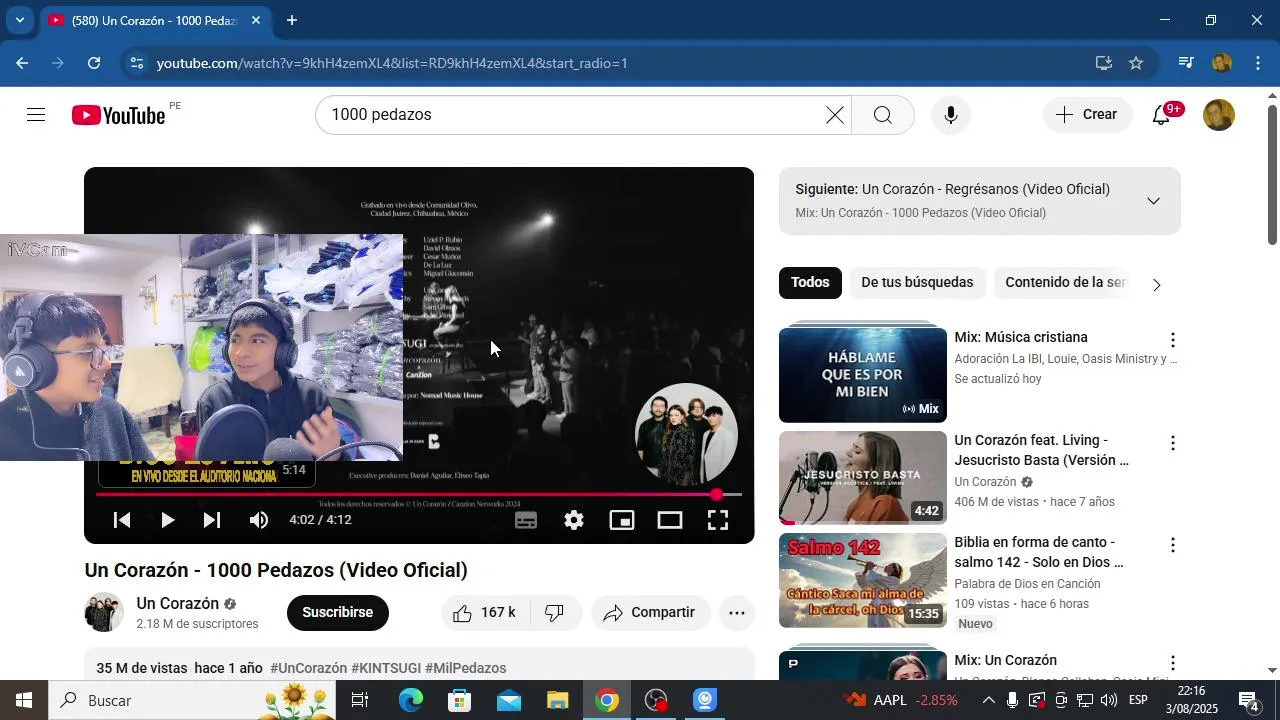Show more filter chips with the arrow
The height and width of the screenshot is (720, 1280).
(x=1157, y=285)
